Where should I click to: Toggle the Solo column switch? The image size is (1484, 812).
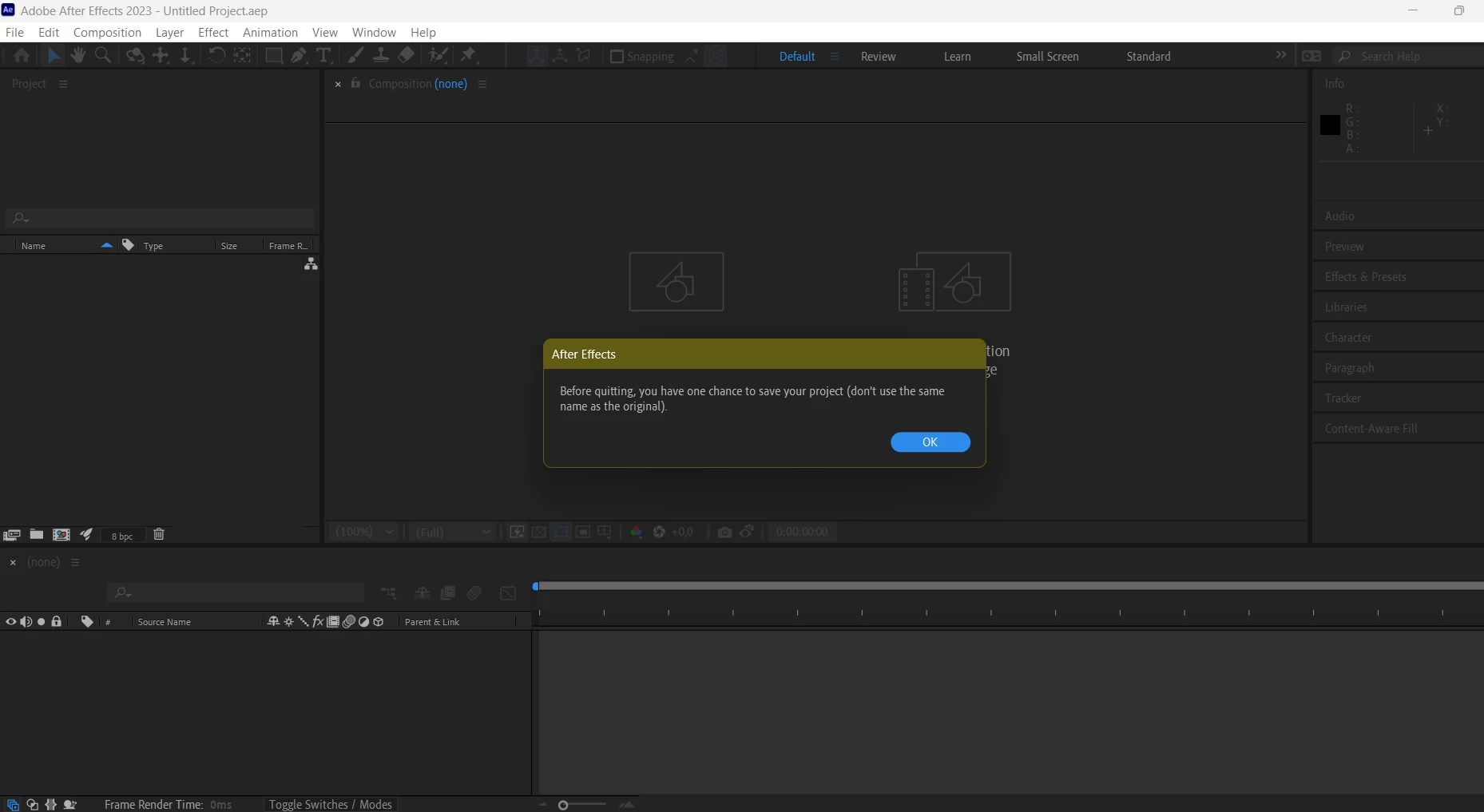[x=42, y=621]
